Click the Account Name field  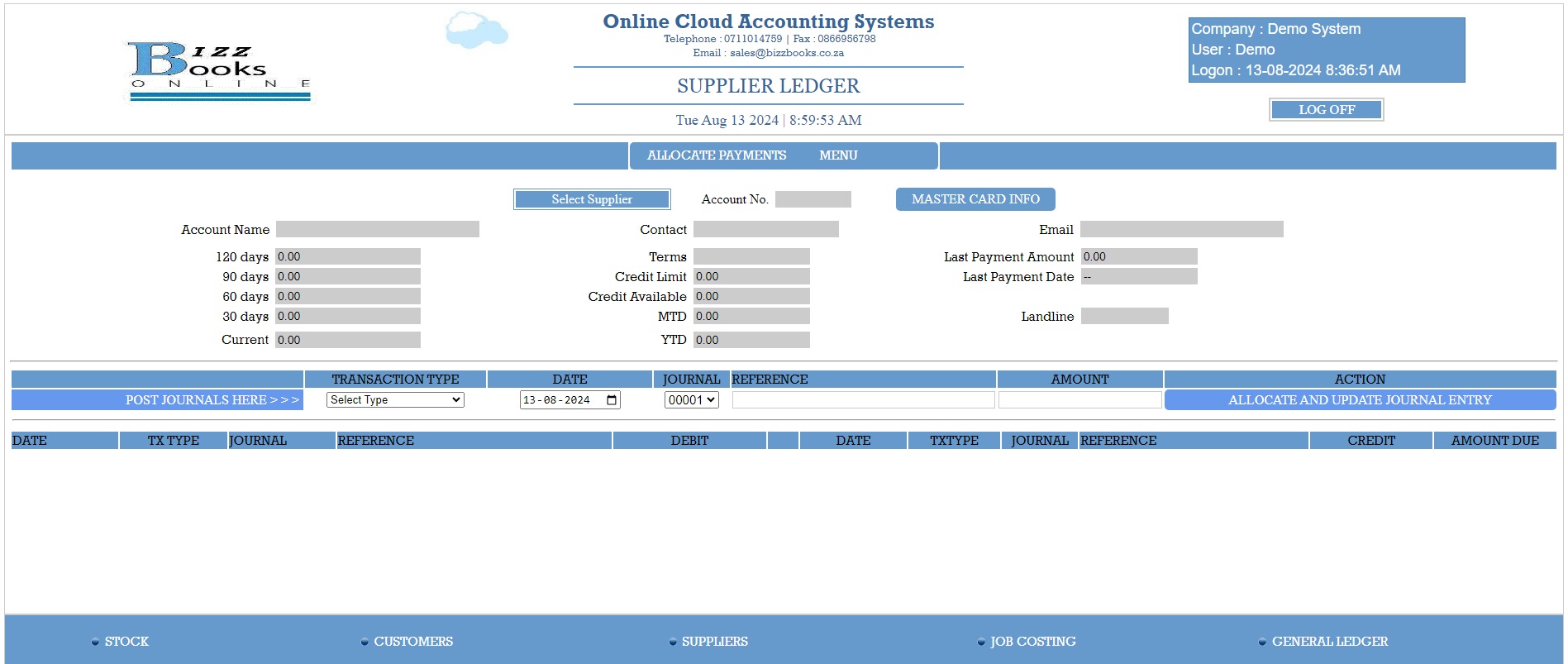point(377,230)
